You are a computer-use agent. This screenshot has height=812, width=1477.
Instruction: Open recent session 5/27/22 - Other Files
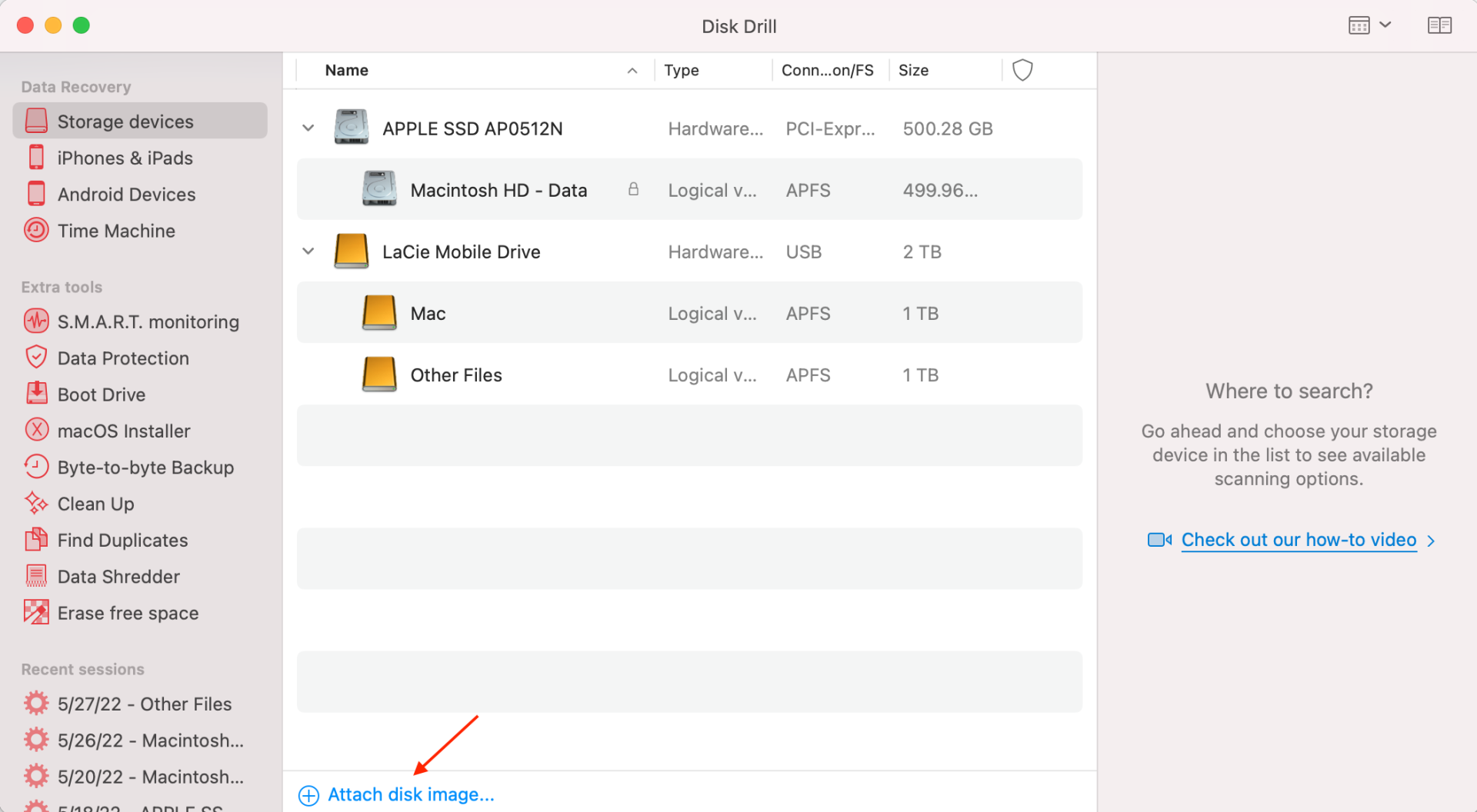coord(145,704)
